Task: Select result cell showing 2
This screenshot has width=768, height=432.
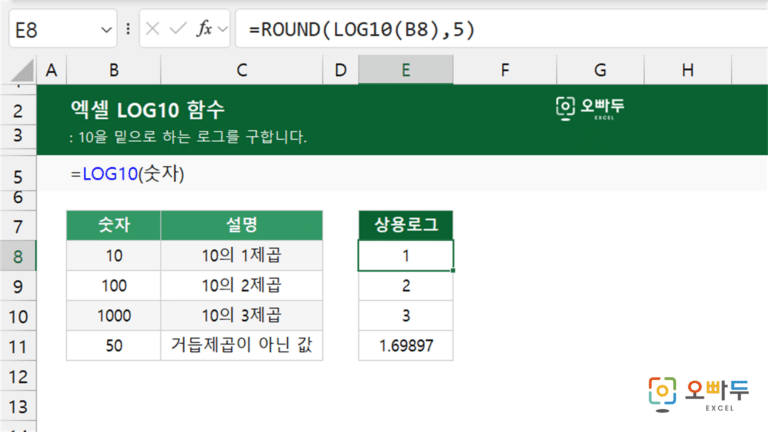Action: [x=406, y=286]
